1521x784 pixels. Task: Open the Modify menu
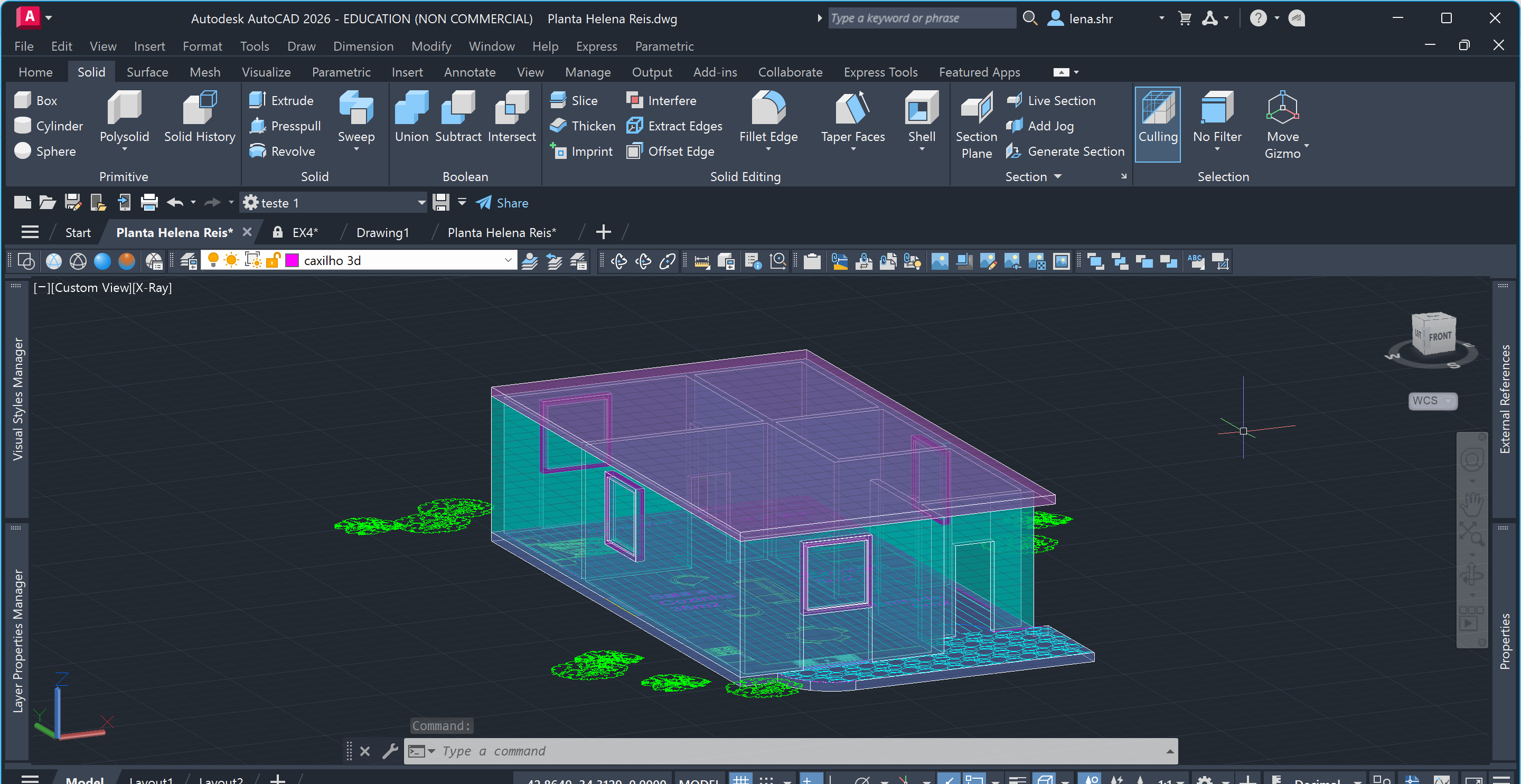431,46
